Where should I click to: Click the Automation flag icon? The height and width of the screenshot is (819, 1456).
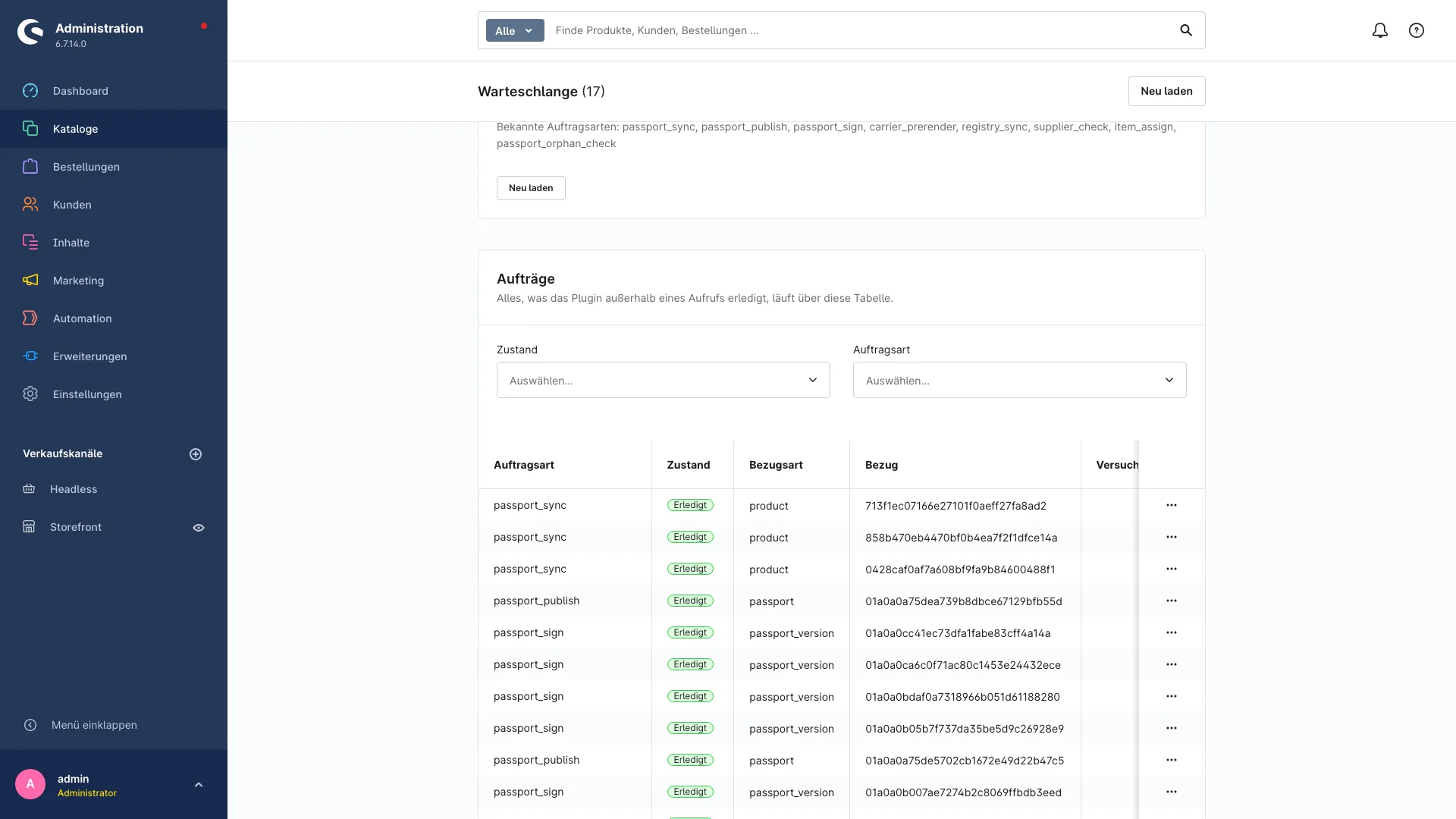point(30,318)
